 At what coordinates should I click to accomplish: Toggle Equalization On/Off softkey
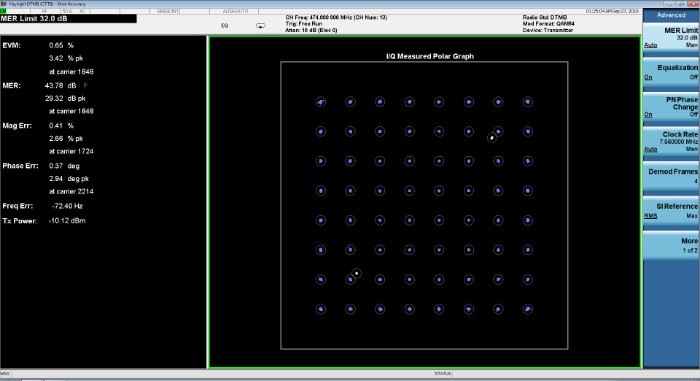click(671, 72)
